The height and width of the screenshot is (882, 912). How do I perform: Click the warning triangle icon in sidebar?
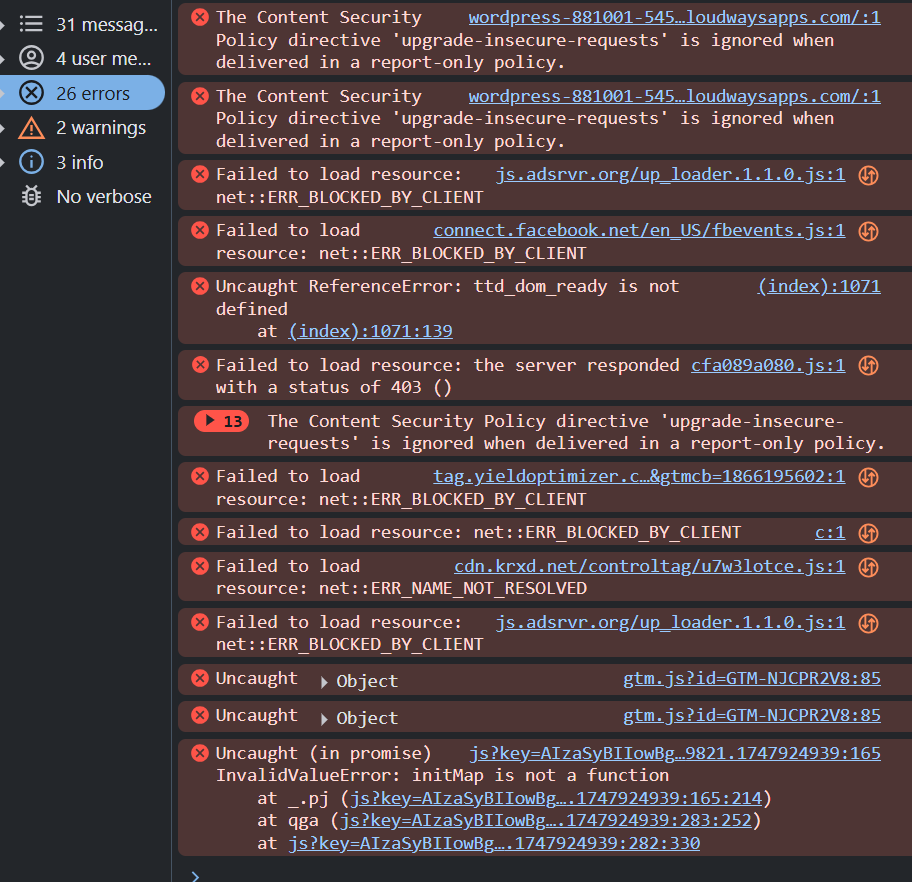[31, 128]
